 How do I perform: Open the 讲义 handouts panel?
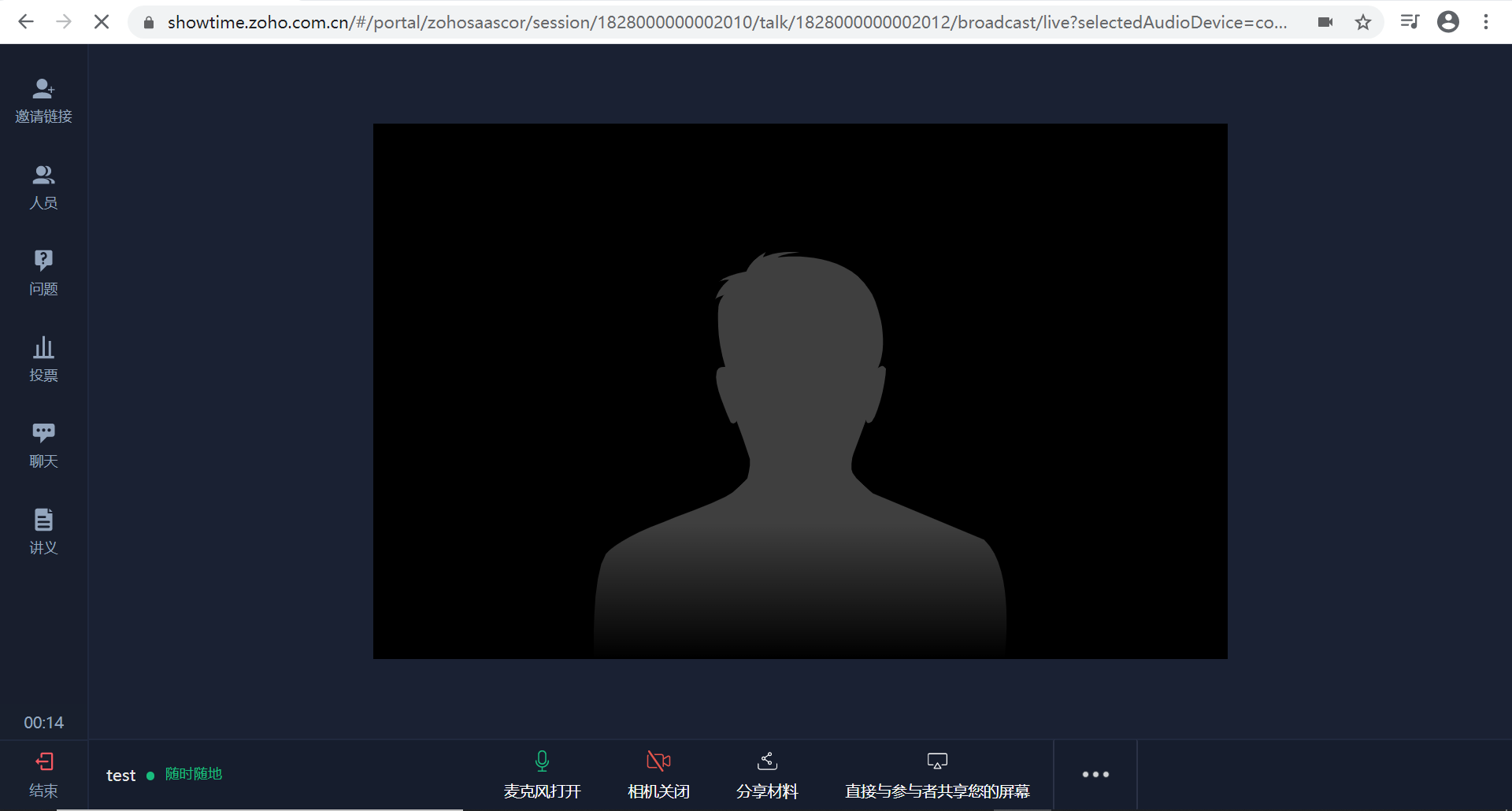click(x=43, y=531)
